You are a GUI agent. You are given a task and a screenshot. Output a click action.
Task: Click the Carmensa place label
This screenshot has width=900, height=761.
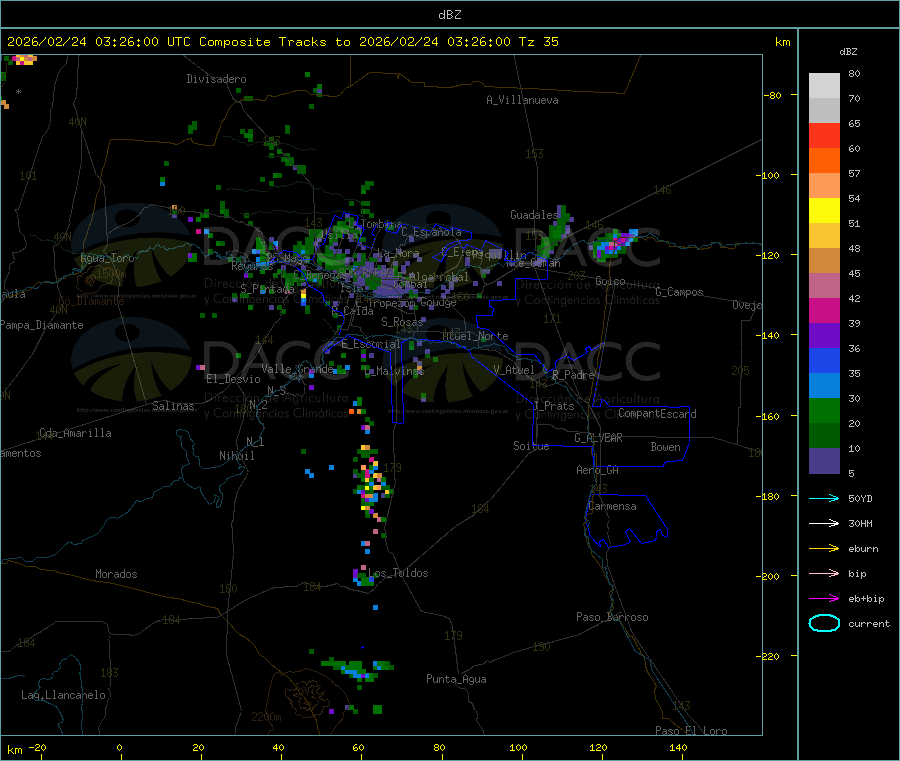(612, 506)
